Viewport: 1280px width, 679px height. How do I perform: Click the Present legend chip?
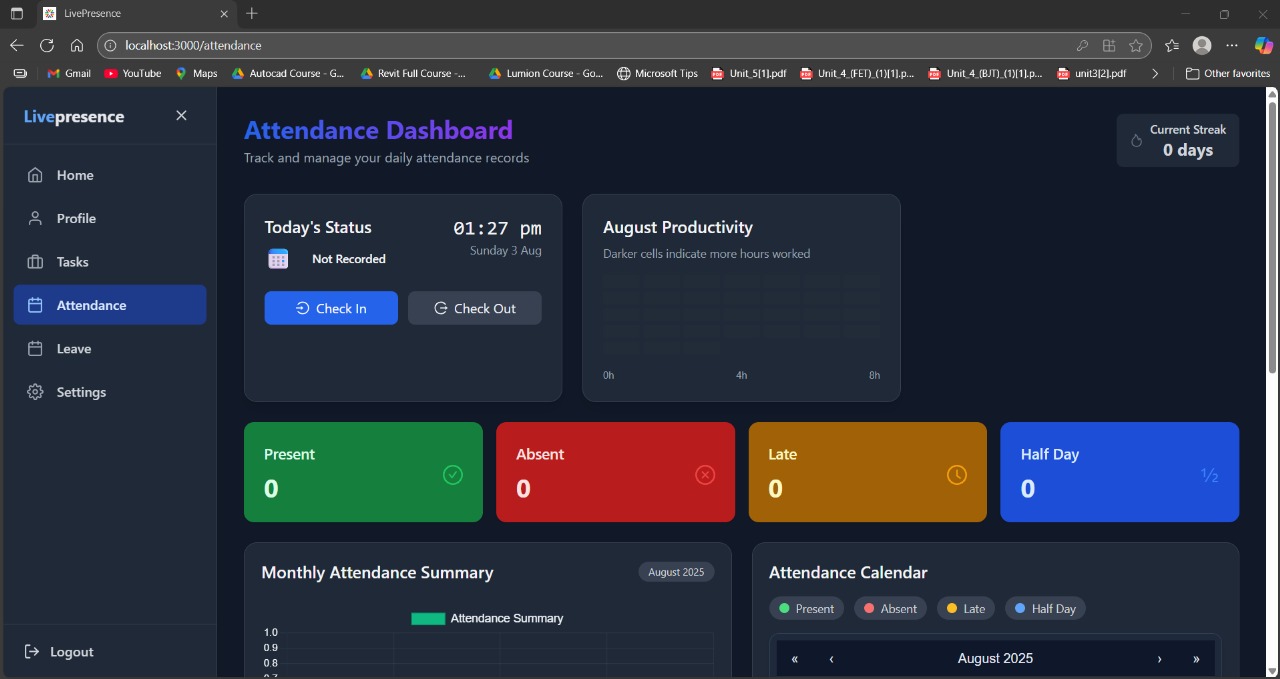(x=807, y=608)
